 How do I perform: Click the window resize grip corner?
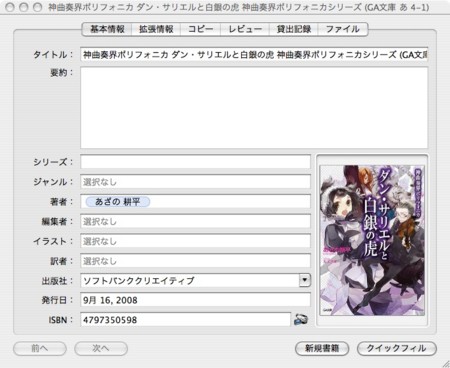[445, 364]
